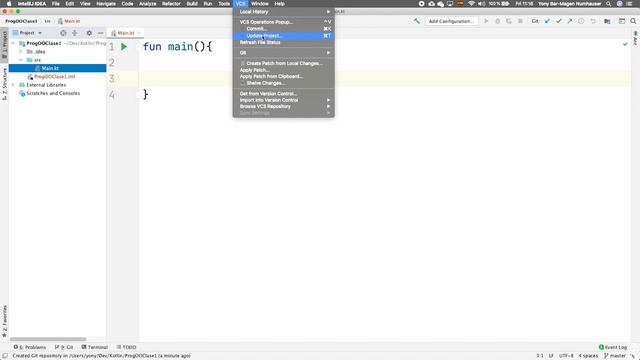
Task: Click the Expand All icon in Project panel
Action: click(x=75, y=33)
